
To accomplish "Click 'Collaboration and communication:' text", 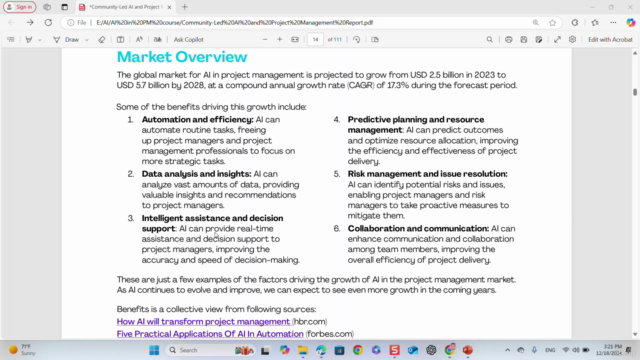I will pyautogui.click(x=418, y=229).
